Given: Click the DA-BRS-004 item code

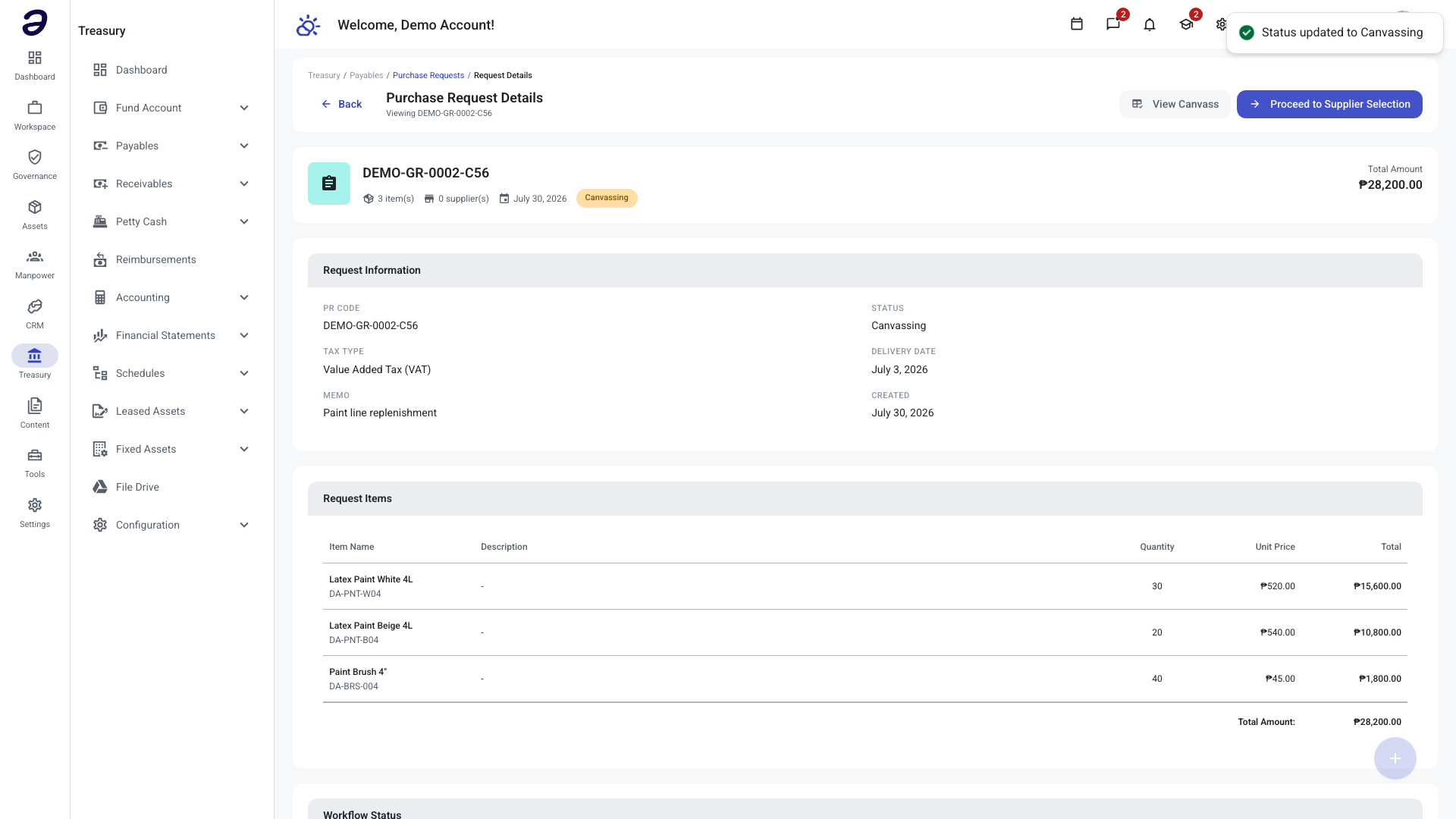Looking at the screenshot, I should click(353, 686).
